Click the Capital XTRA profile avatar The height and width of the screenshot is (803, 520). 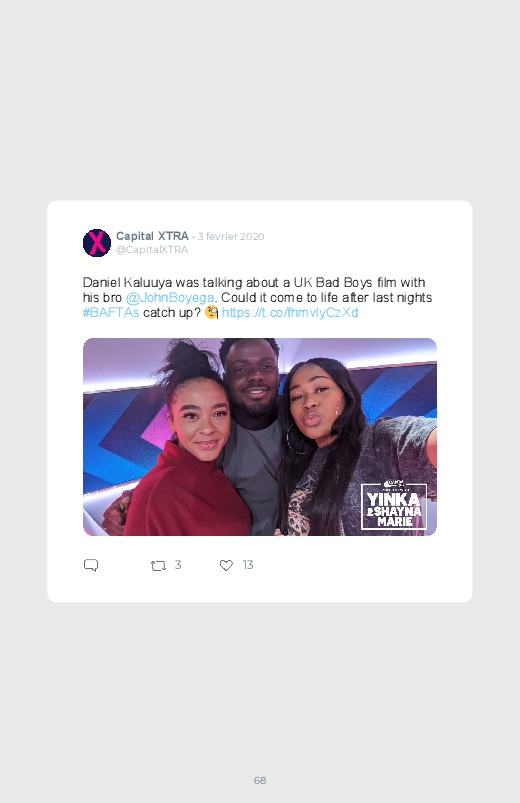(97, 243)
